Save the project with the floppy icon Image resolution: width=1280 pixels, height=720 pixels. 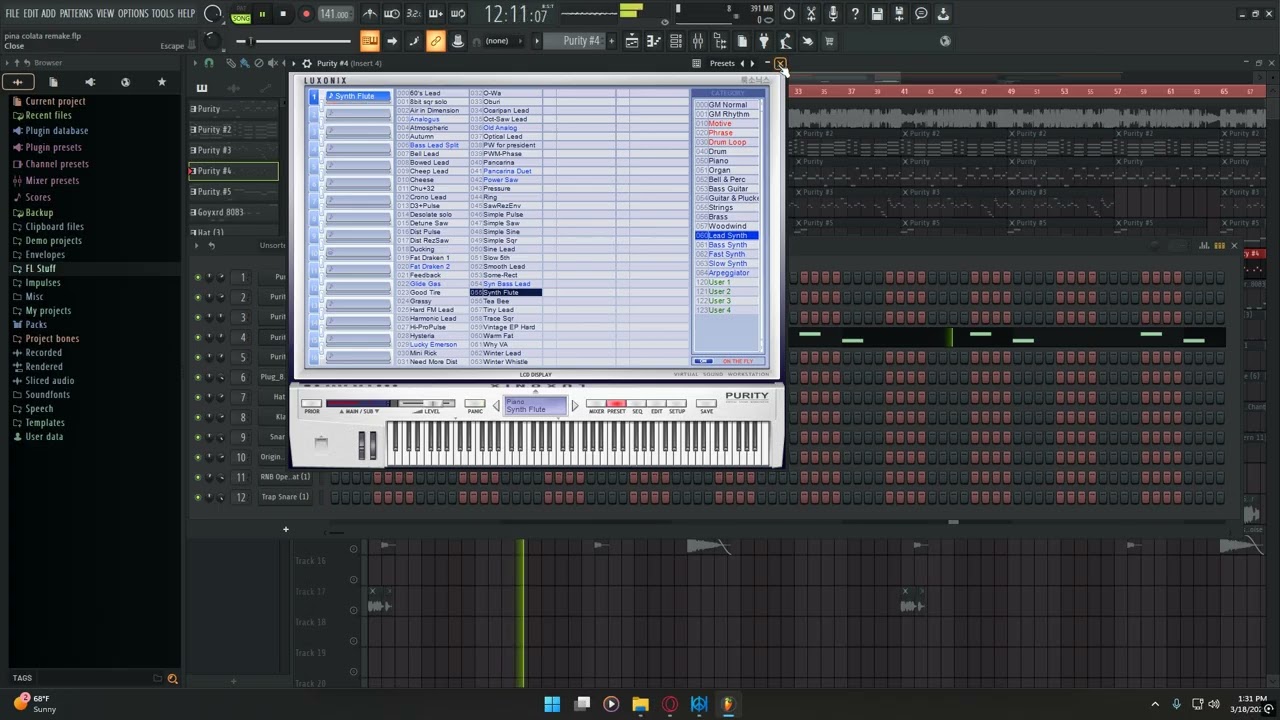pos(877,14)
